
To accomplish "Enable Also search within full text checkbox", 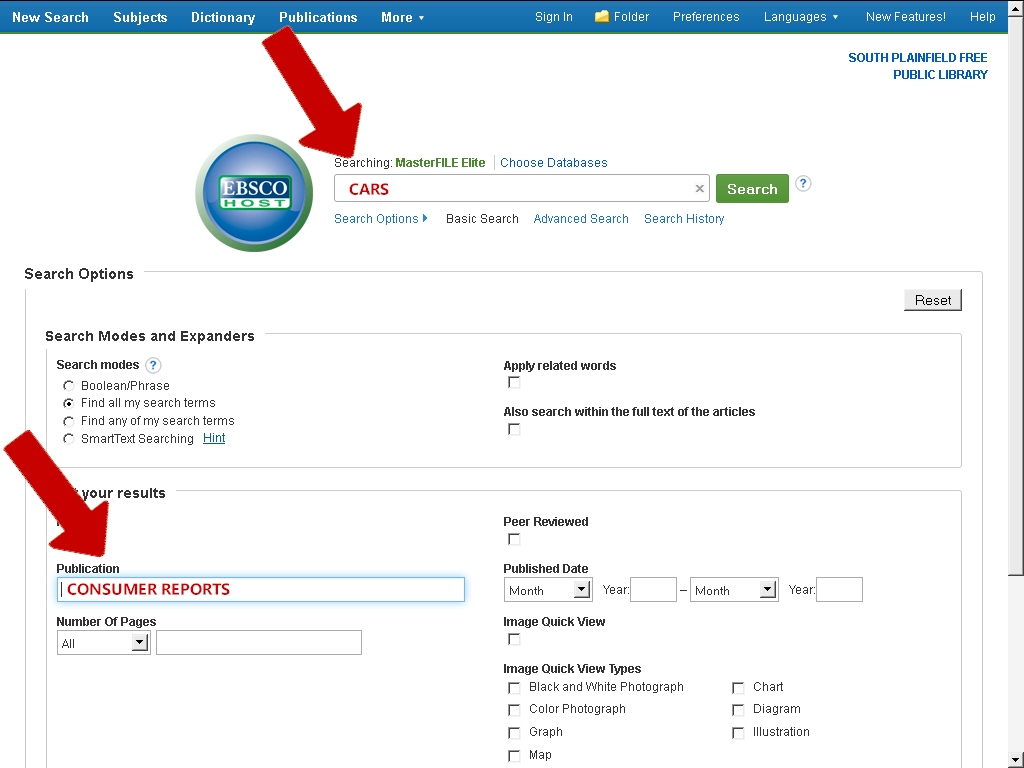I will [x=514, y=429].
